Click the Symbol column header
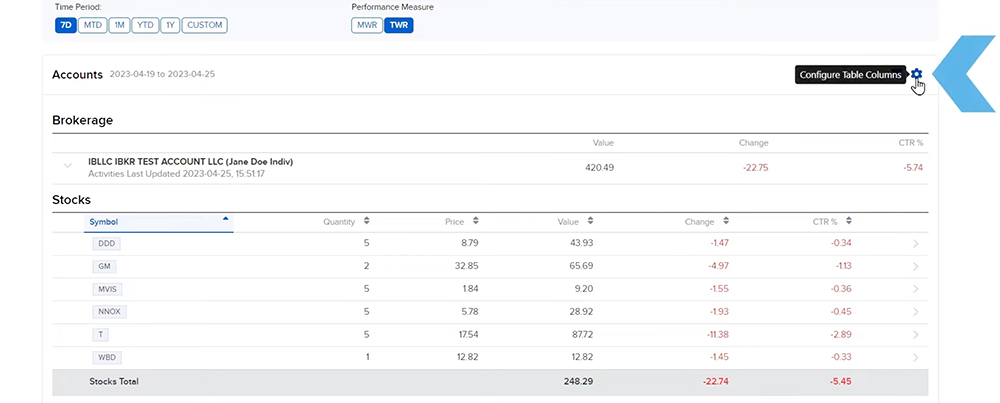 (x=104, y=221)
